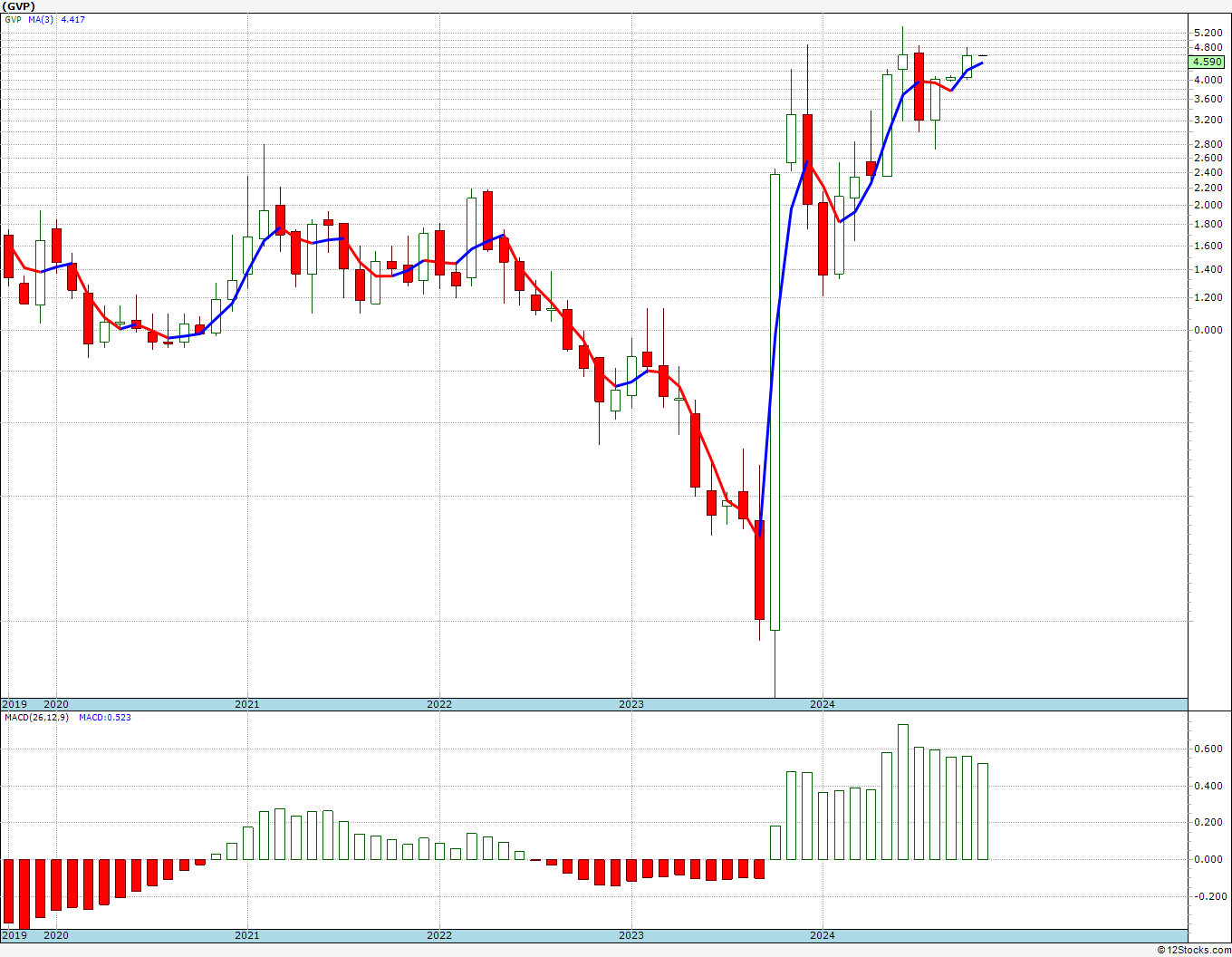Click the tallest green MACD histogram bar
This screenshot has width=1232, height=957.
pyautogui.click(x=903, y=792)
